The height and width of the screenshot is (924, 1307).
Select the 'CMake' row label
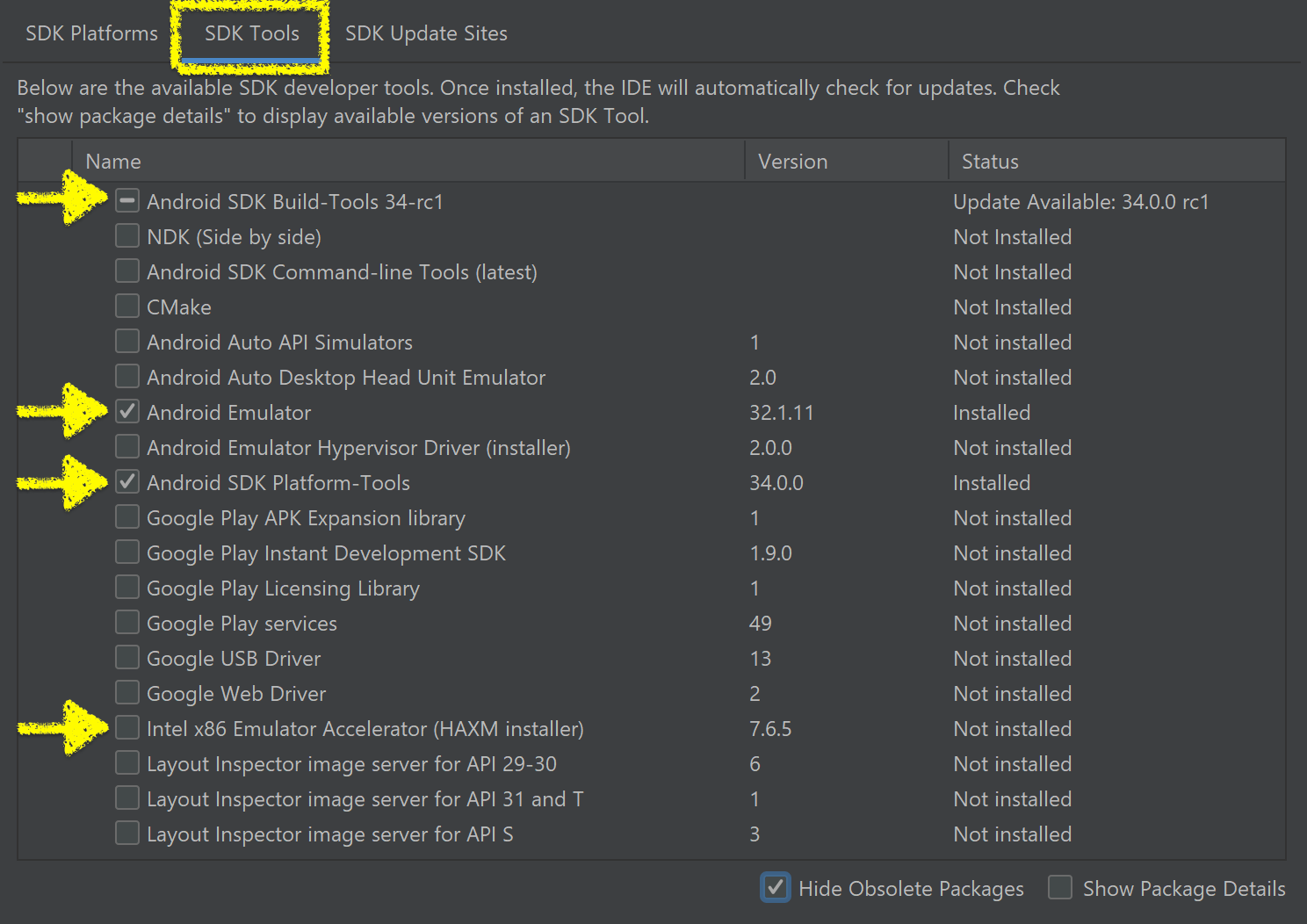pos(179,307)
